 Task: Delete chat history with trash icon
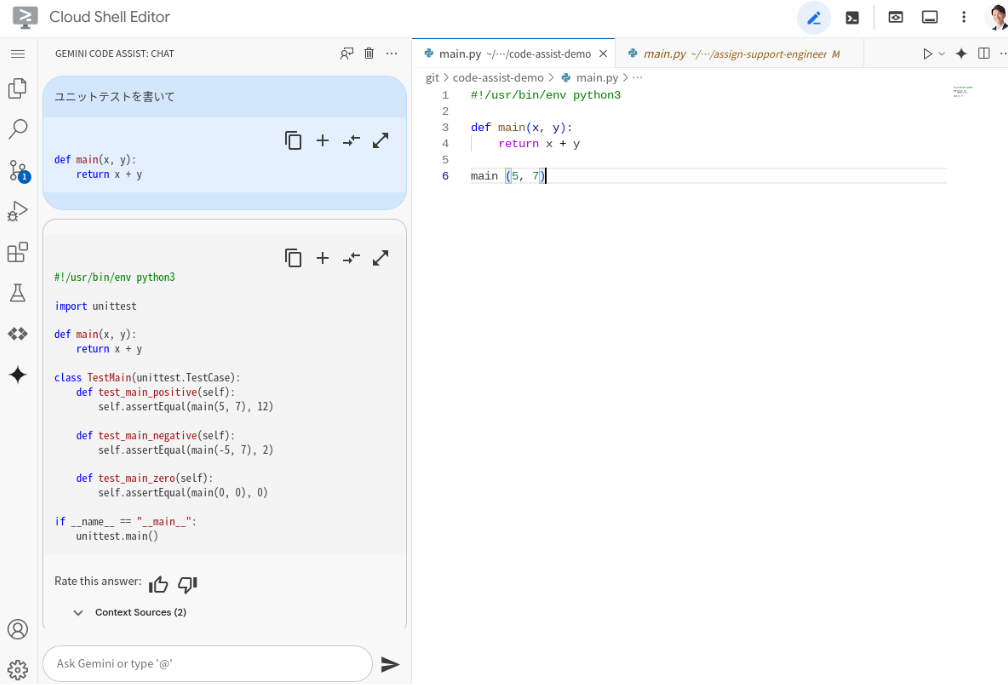click(369, 53)
